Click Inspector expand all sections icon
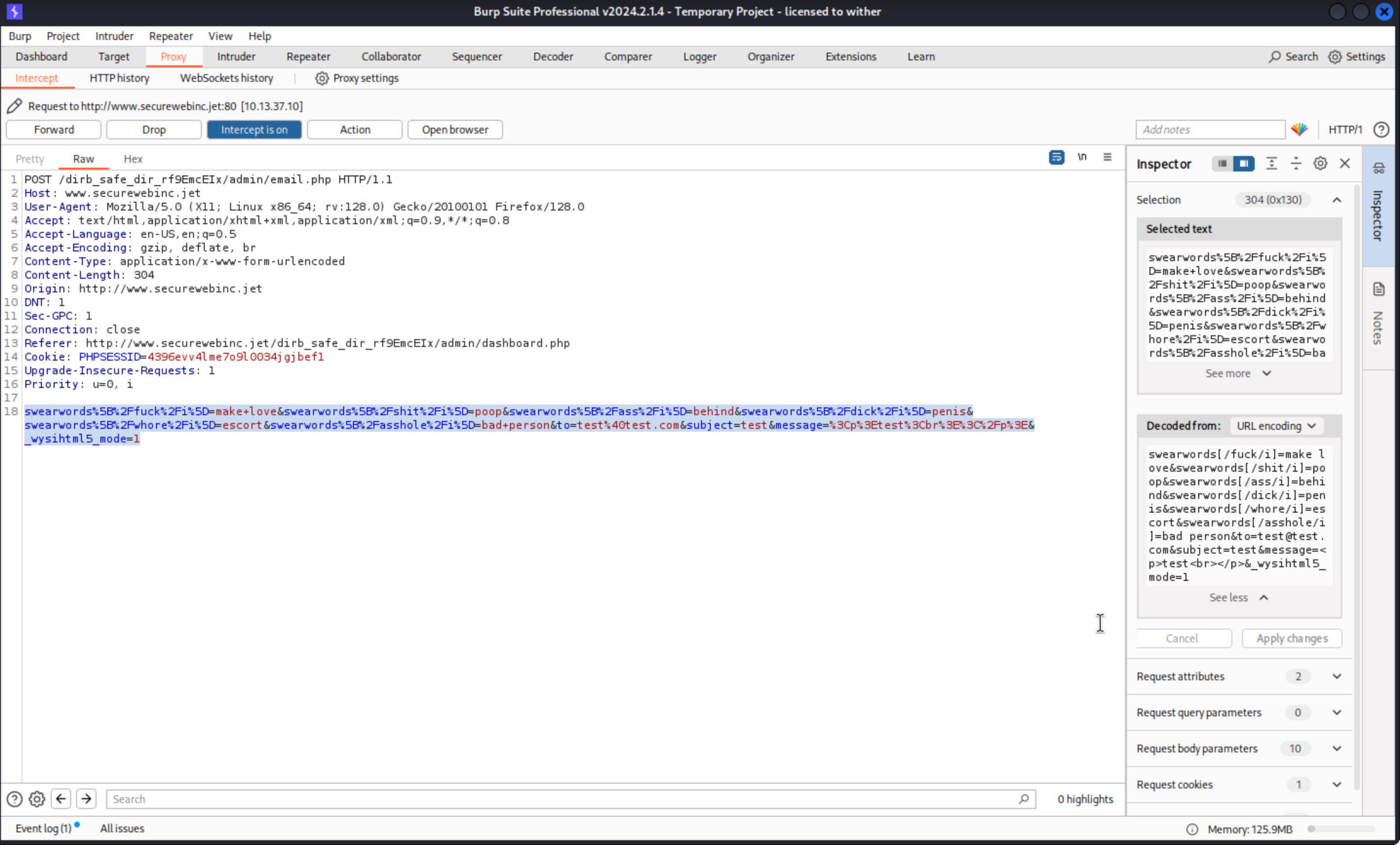Screen dimensions: 1400x845 click(1272, 164)
